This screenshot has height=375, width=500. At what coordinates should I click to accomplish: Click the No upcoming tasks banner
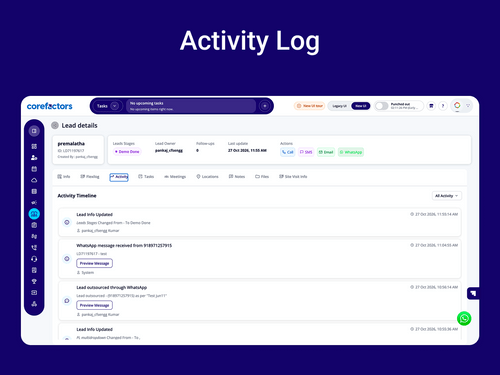pyautogui.click(x=191, y=106)
